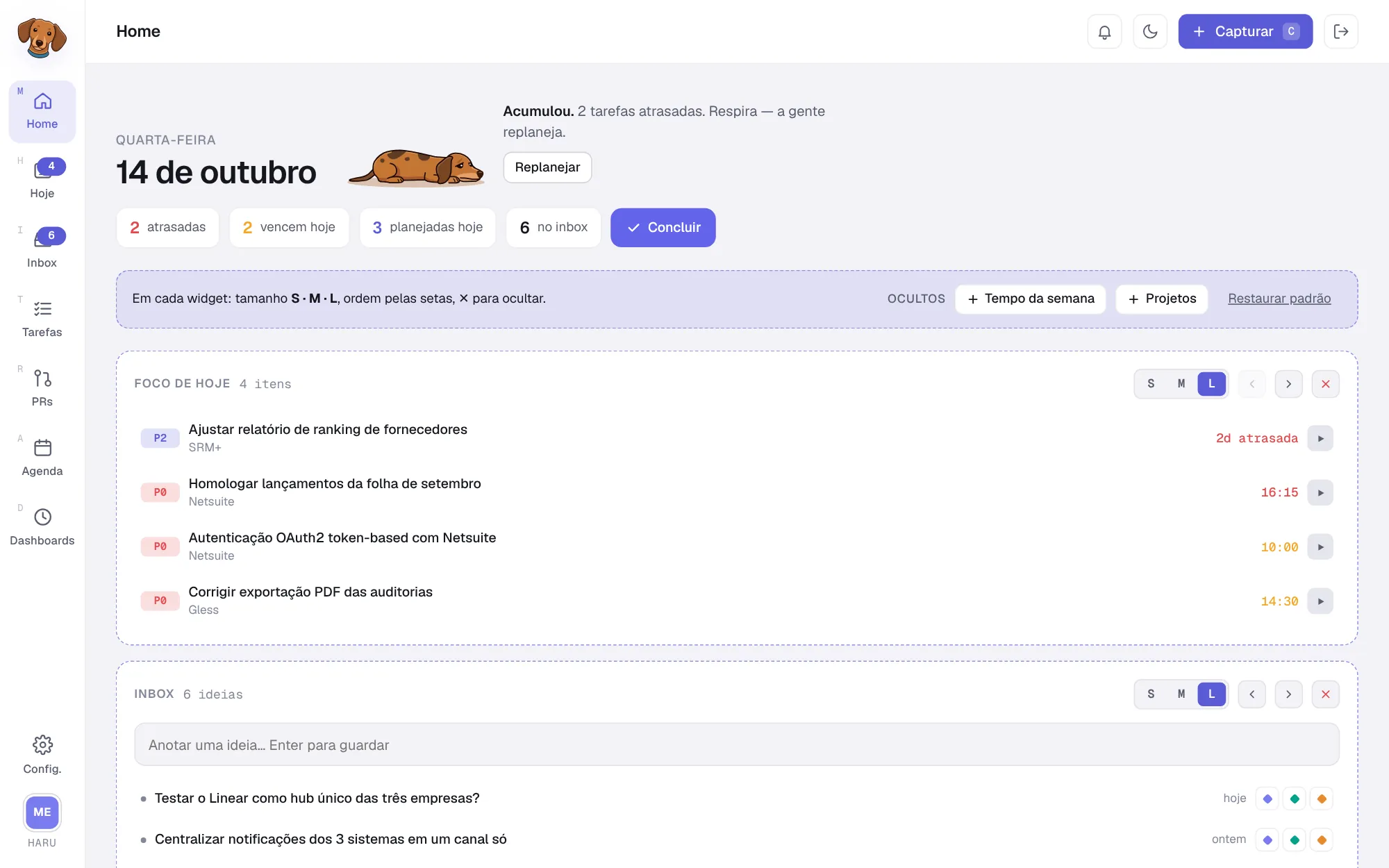
Task: Move Foco de Hoje widget forward arrow
Action: pos(1289,384)
